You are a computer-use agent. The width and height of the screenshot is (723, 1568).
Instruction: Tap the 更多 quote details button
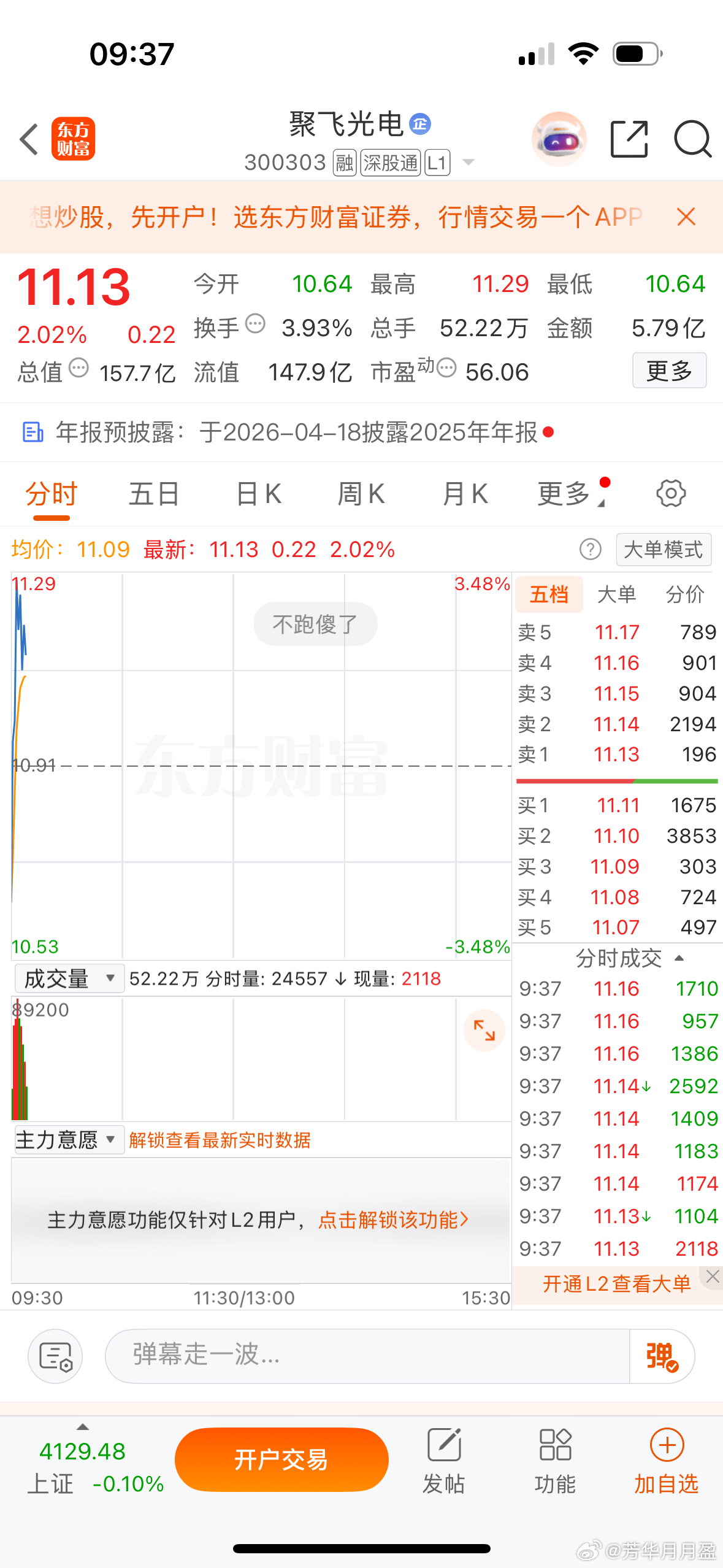pyautogui.click(x=669, y=371)
